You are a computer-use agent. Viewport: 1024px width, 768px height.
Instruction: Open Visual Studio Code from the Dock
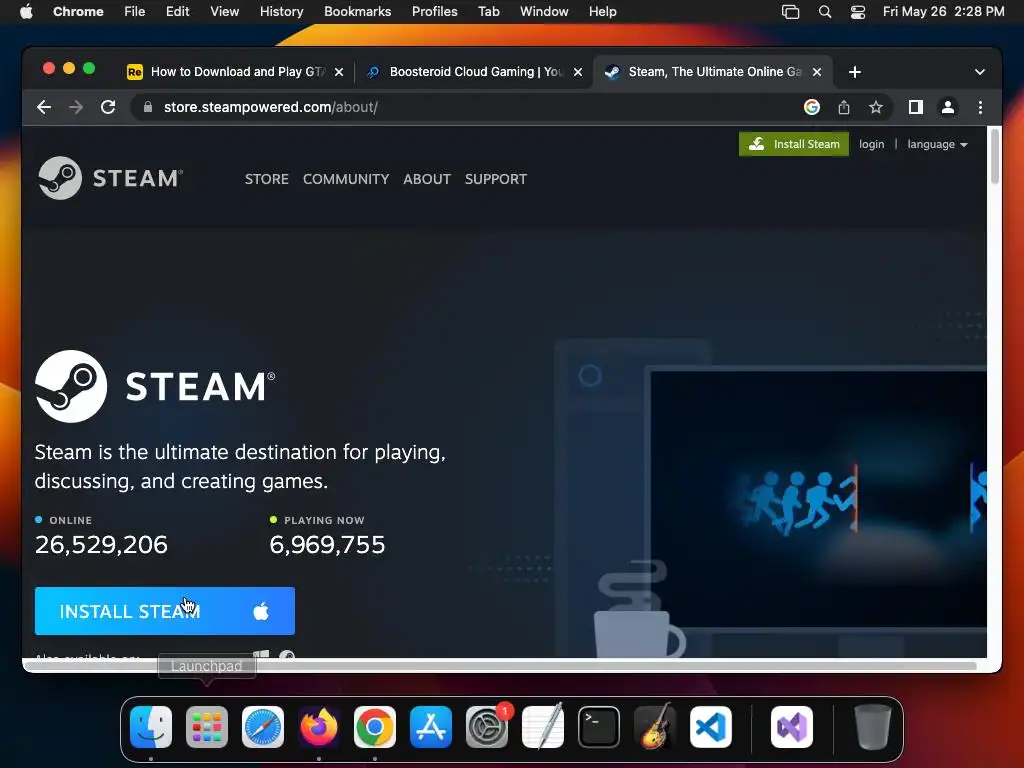click(x=711, y=727)
